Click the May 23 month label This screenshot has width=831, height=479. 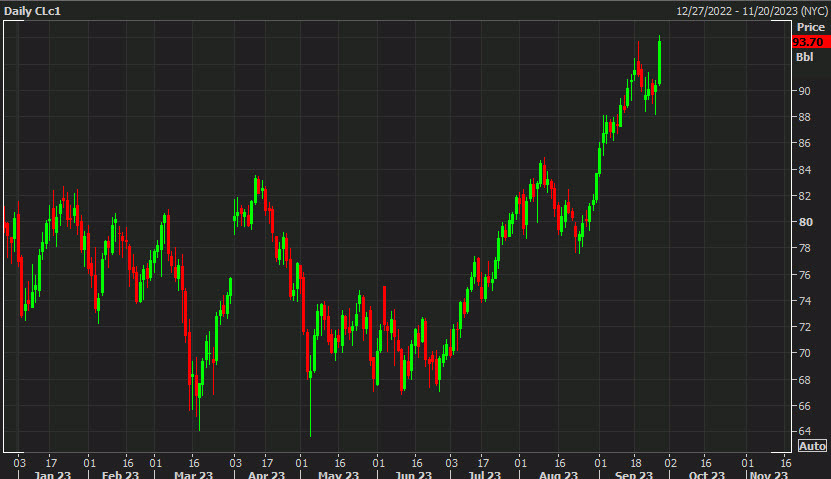(x=338, y=474)
